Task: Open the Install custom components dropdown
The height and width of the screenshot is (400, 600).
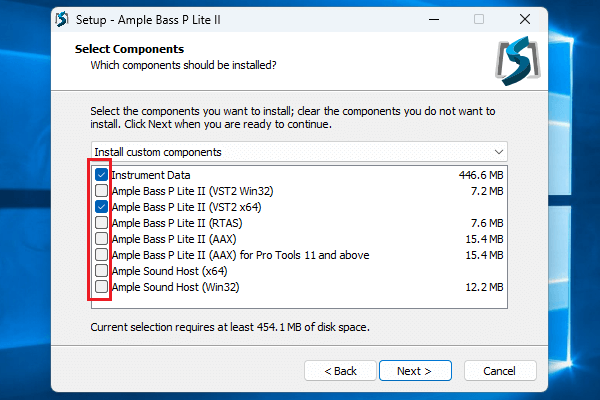Action: 297,152
